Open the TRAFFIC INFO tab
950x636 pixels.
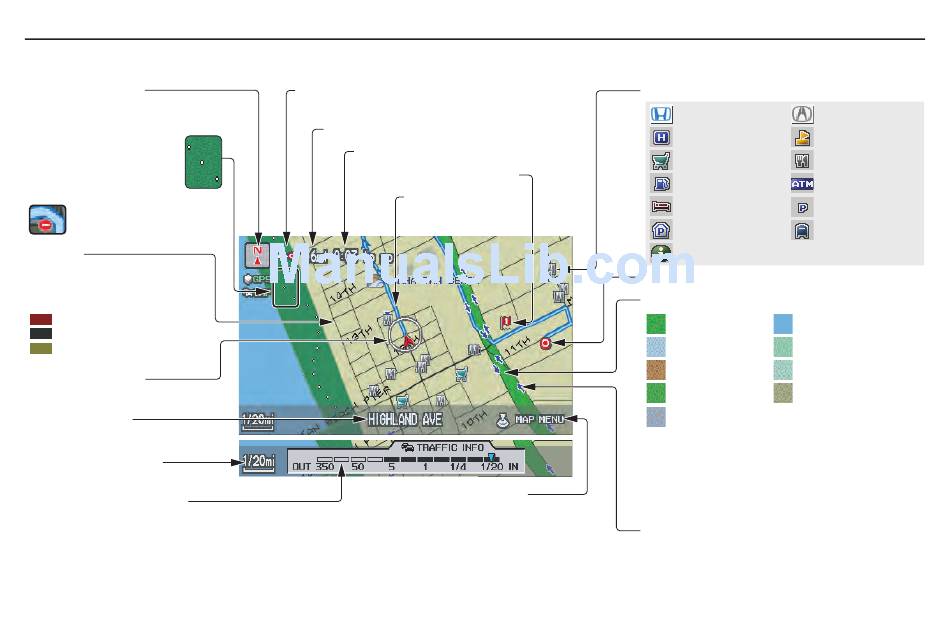point(443,447)
